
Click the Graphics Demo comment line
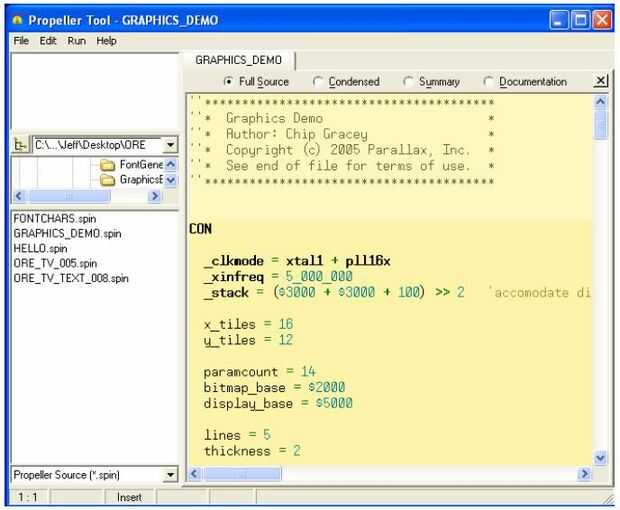274,118
